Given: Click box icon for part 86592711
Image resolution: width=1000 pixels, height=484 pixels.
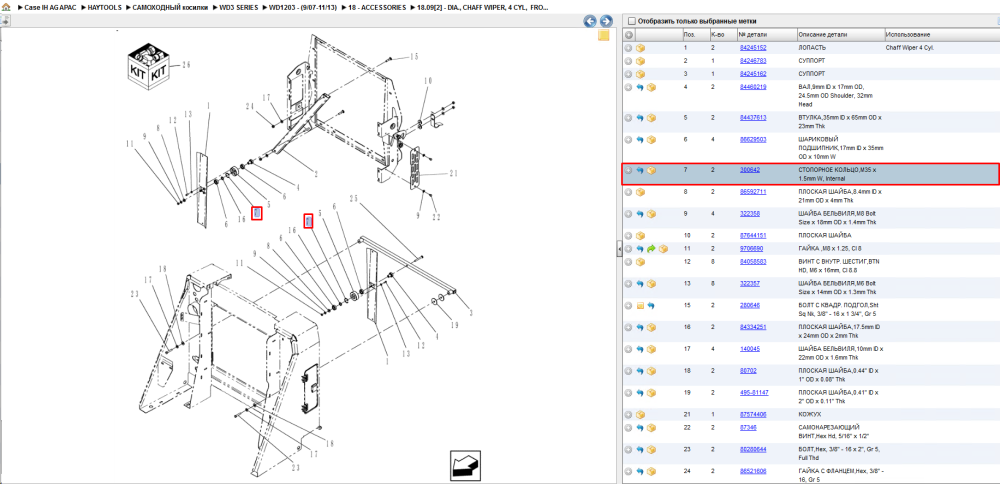Looking at the screenshot, I should point(640,191).
